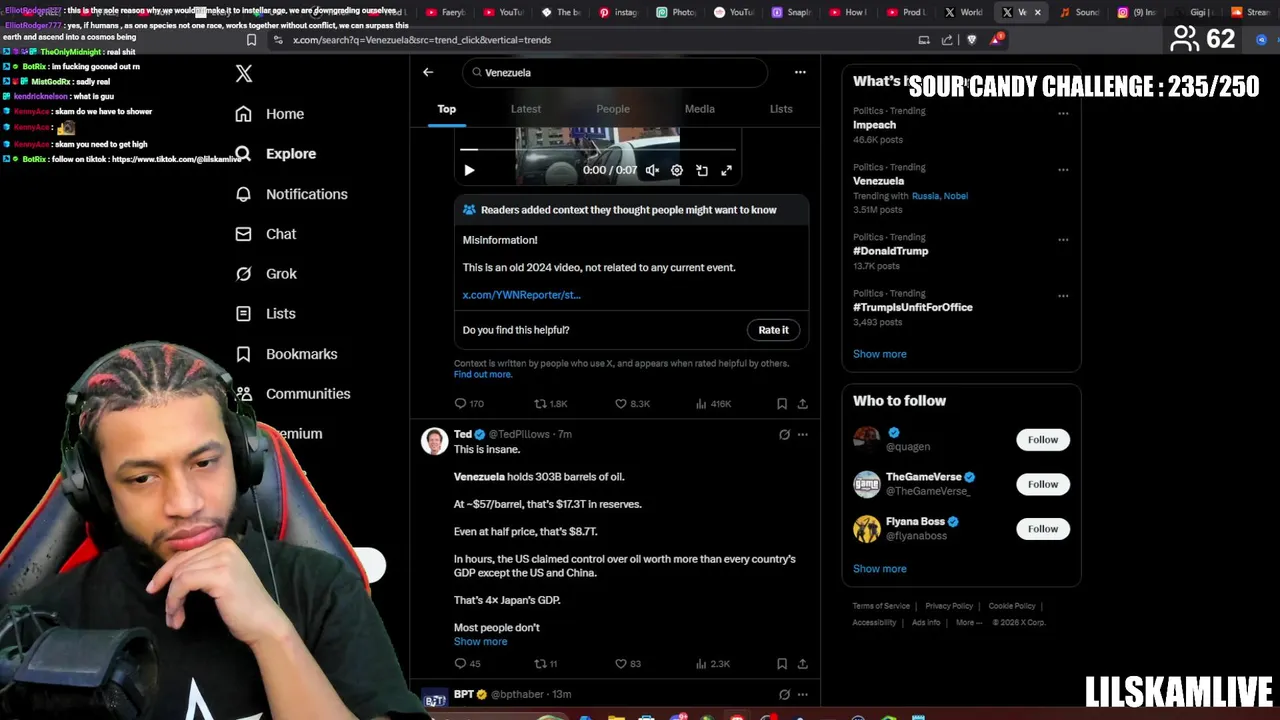Image resolution: width=1280 pixels, height=720 pixels.
Task: Open Notifications in the sidebar
Action: (x=291, y=194)
